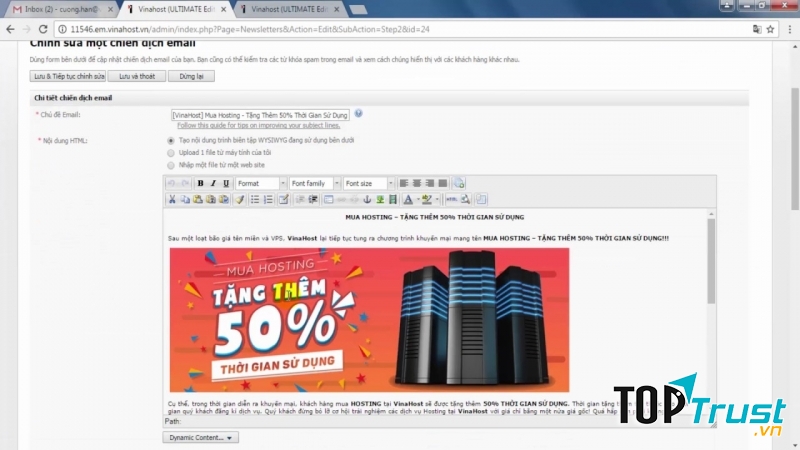Click the page's vertical scrollbar
This screenshot has width=800, height=450.
click(795, 148)
